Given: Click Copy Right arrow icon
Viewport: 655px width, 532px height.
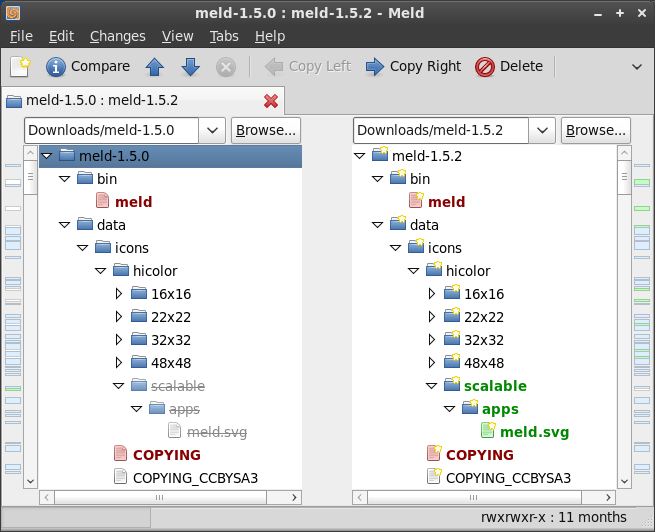Looking at the screenshot, I should [x=375, y=67].
